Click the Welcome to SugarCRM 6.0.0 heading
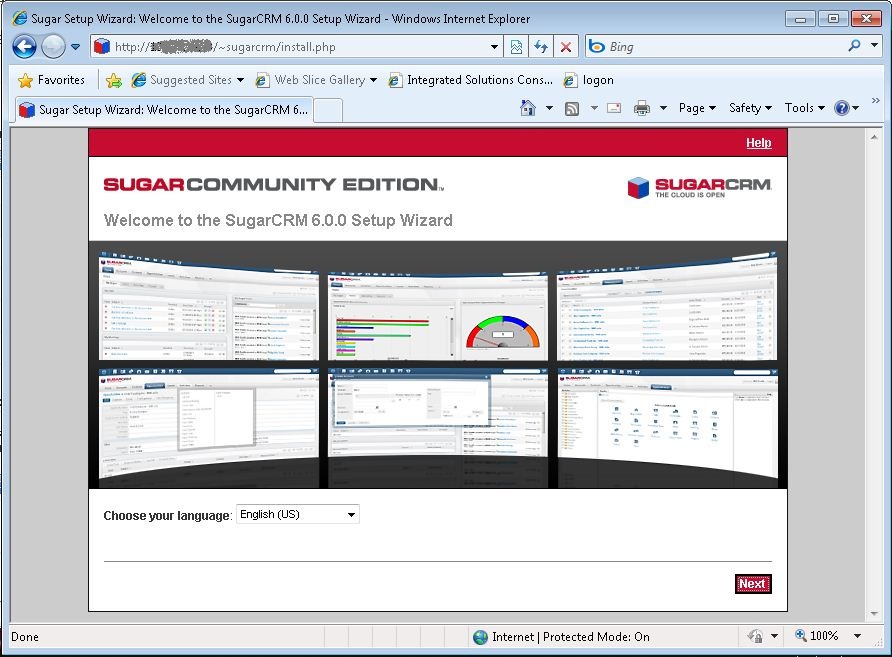 click(x=278, y=220)
